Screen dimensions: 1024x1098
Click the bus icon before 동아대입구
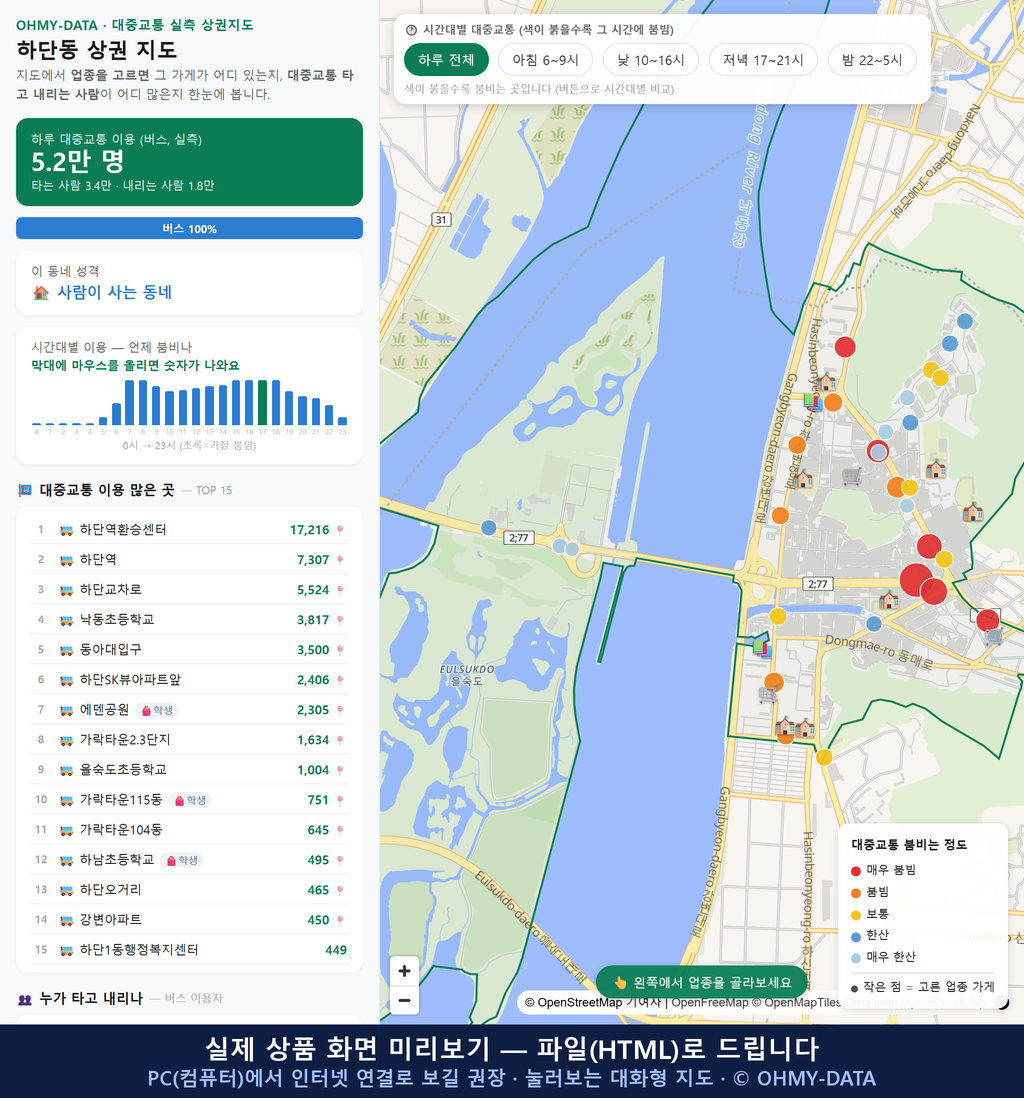tap(66, 650)
